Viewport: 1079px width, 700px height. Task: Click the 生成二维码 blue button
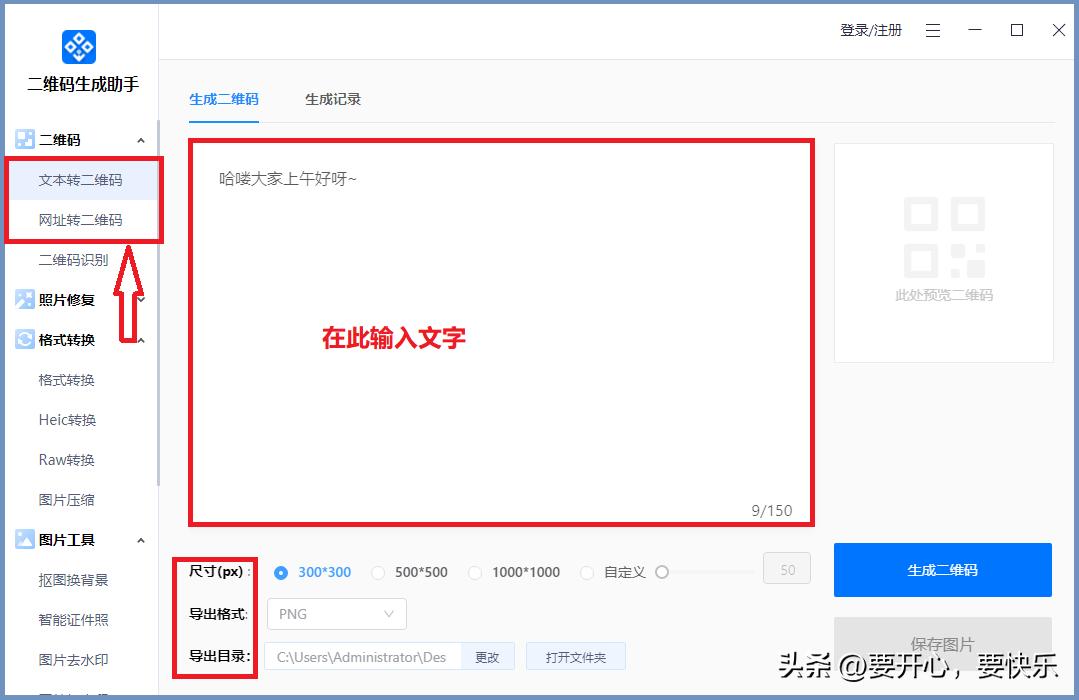(x=941, y=570)
